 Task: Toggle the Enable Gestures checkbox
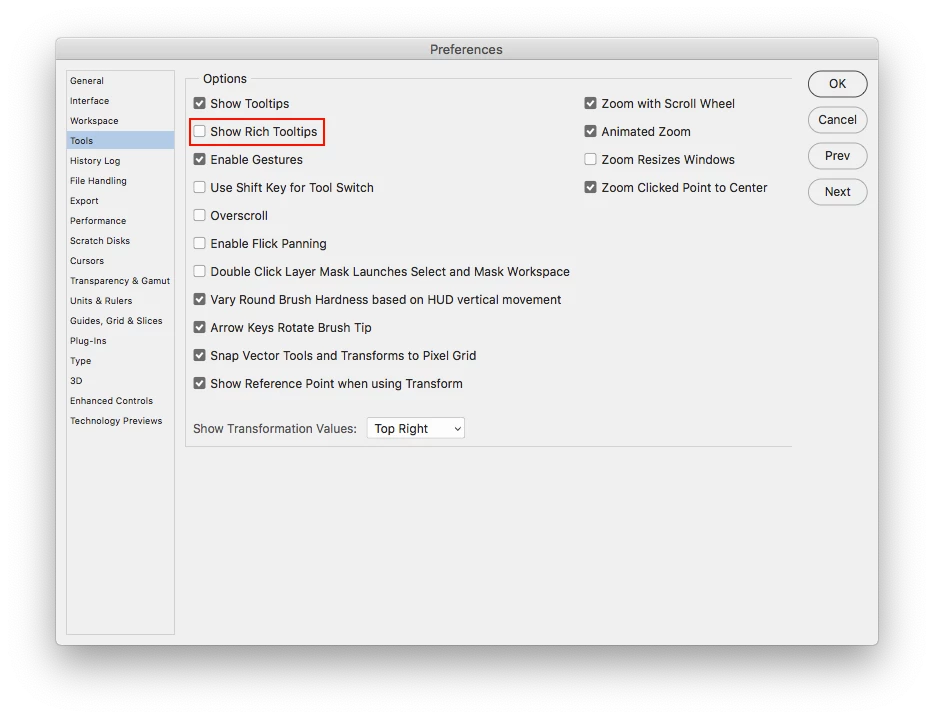200,160
